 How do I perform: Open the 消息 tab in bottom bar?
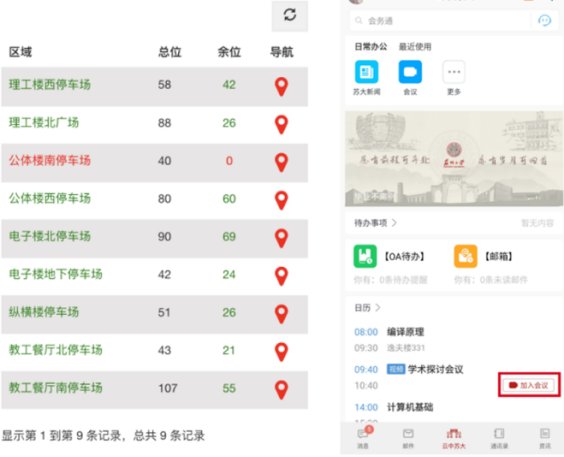point(363,438)
